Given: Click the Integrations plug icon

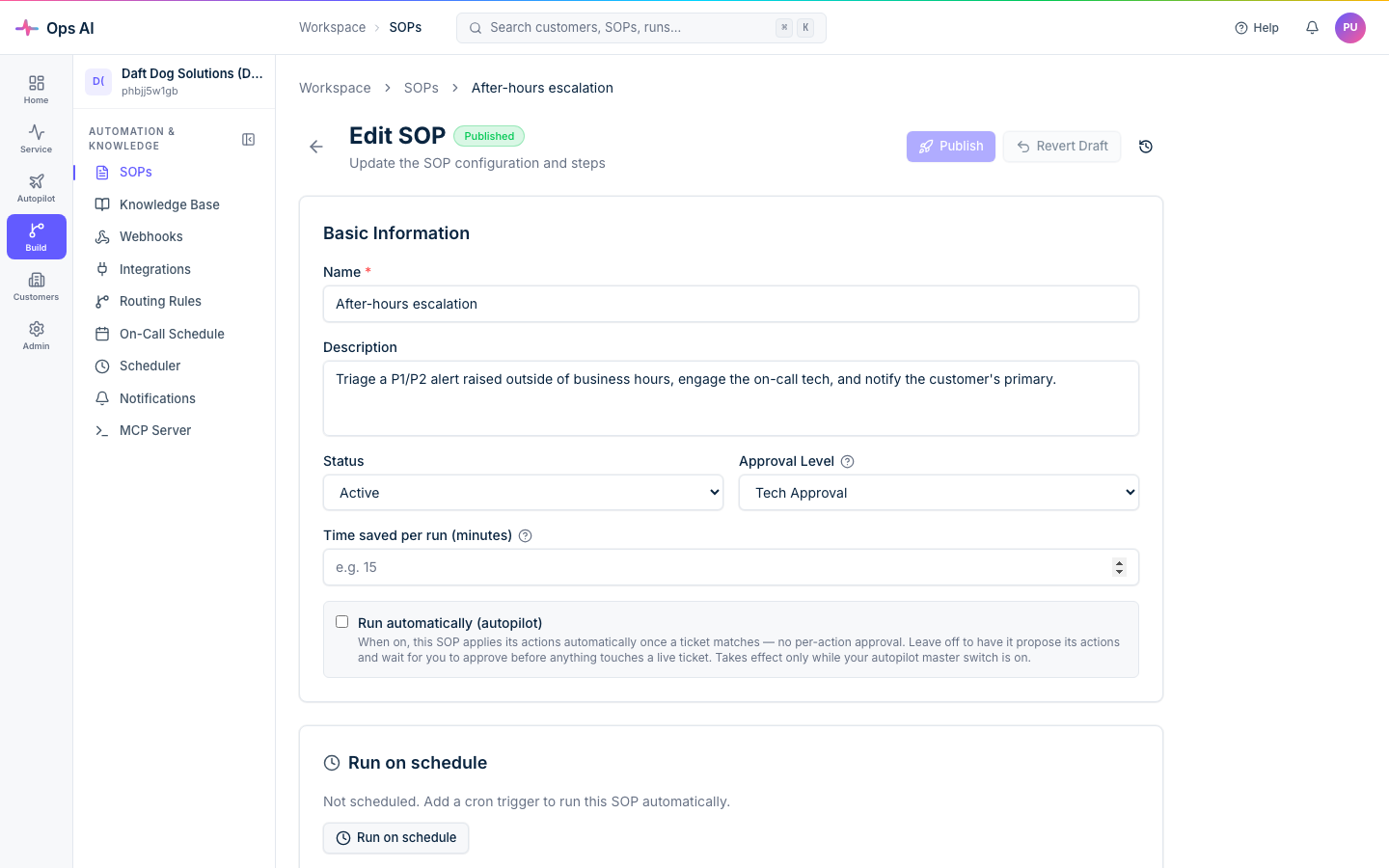Looking at the screenshot, I should pos(102,269).
